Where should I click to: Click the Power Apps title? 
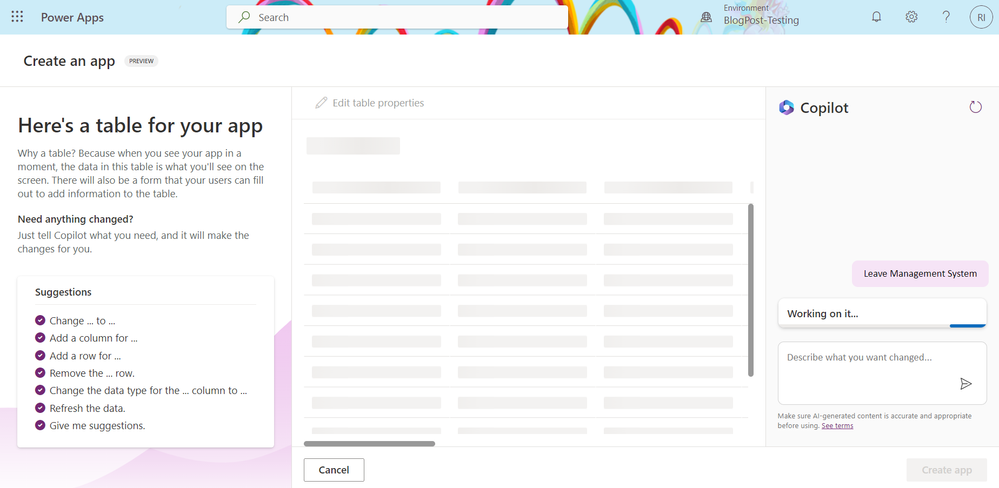pyautogui.click(x=72, y=17)
